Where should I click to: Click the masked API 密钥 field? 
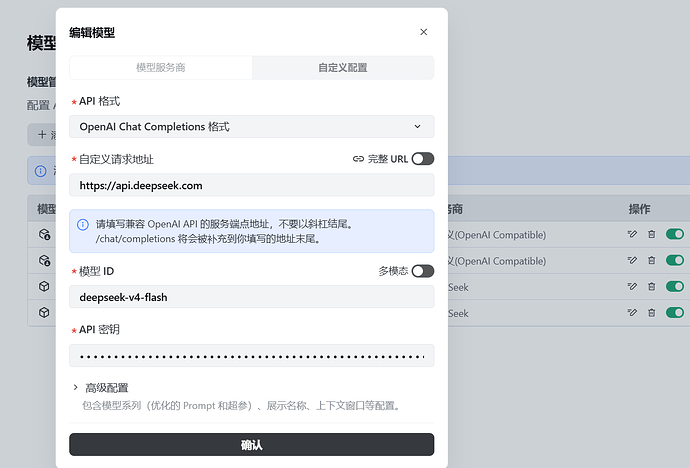tap(251, 355)
